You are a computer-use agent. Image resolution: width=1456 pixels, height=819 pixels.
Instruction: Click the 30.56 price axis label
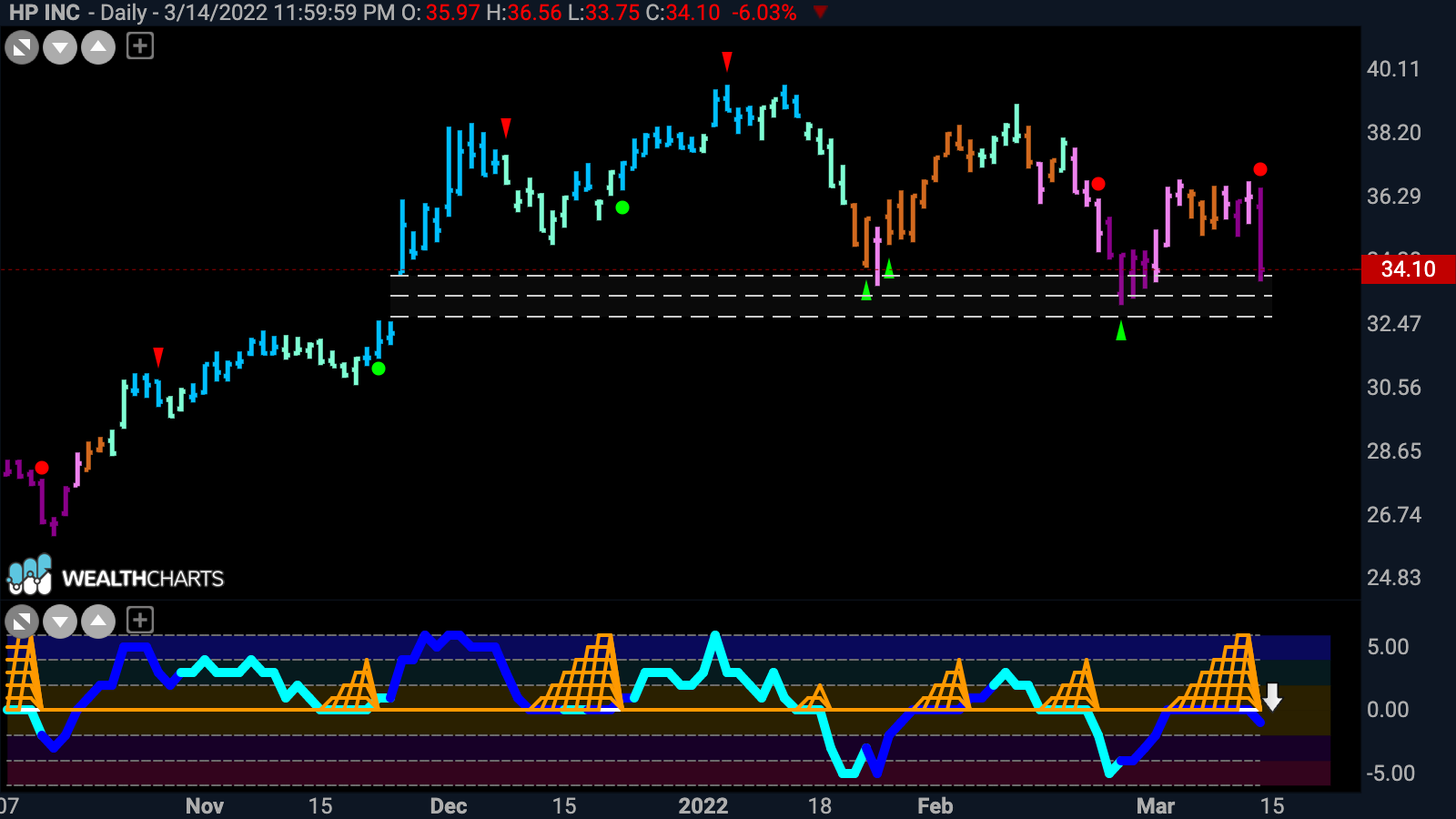point(1393,388)
